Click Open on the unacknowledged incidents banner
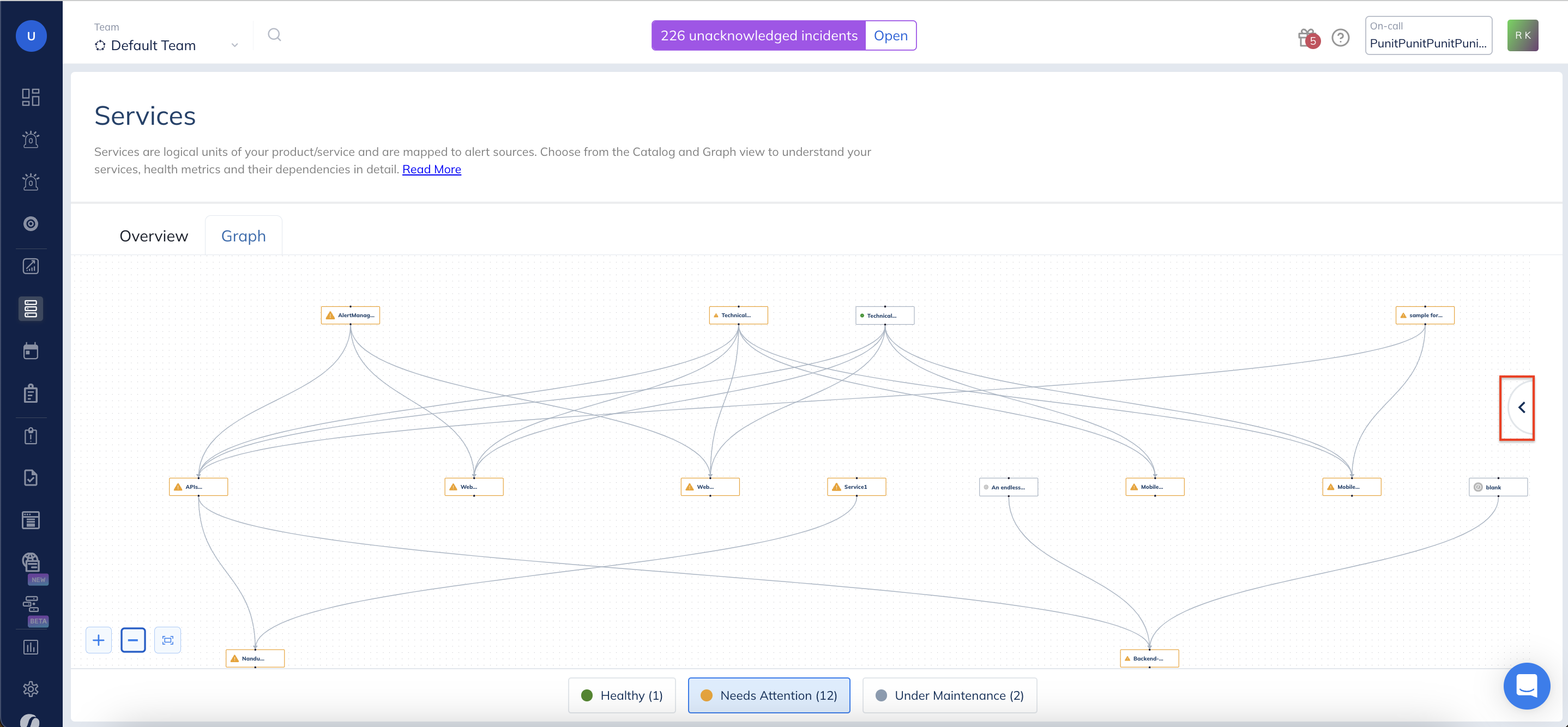 (x=890, y=36)
